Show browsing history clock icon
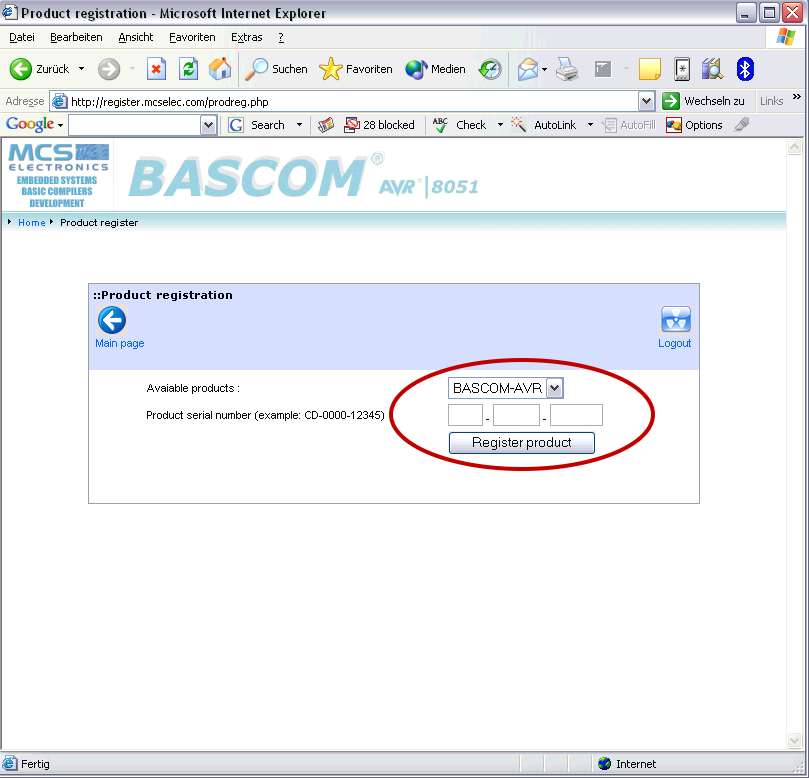809x778 pixels. [490, 69]
